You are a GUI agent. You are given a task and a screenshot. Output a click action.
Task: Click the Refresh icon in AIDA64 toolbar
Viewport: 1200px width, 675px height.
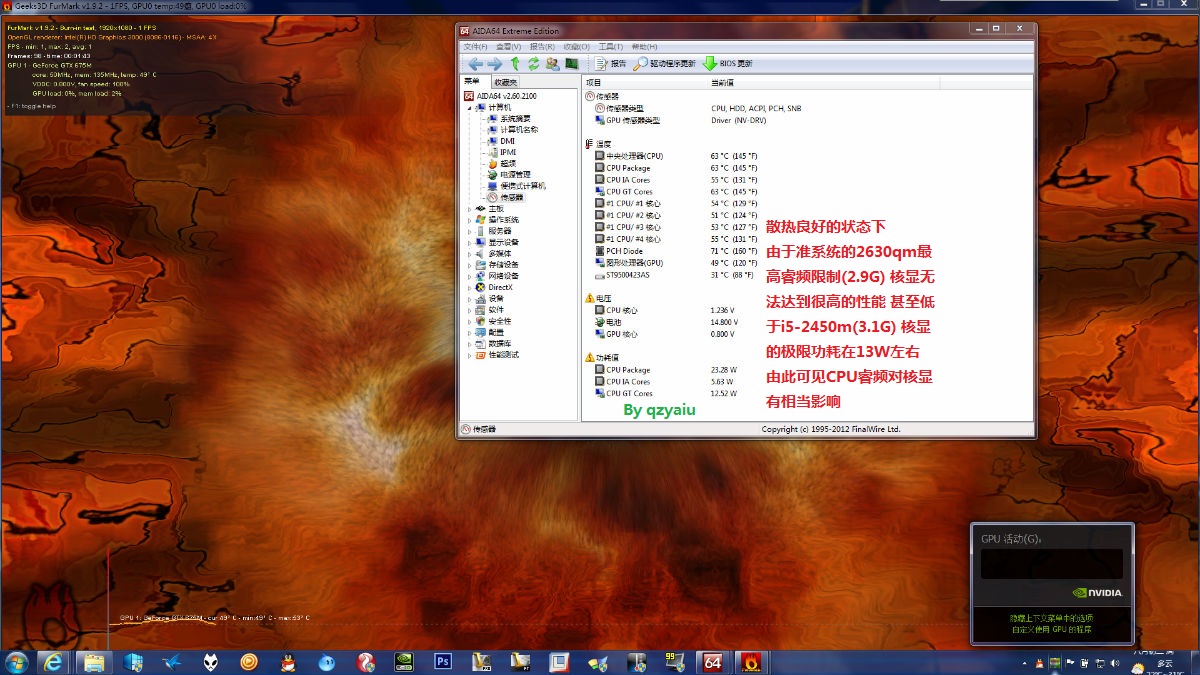click(x=533, y=63)
